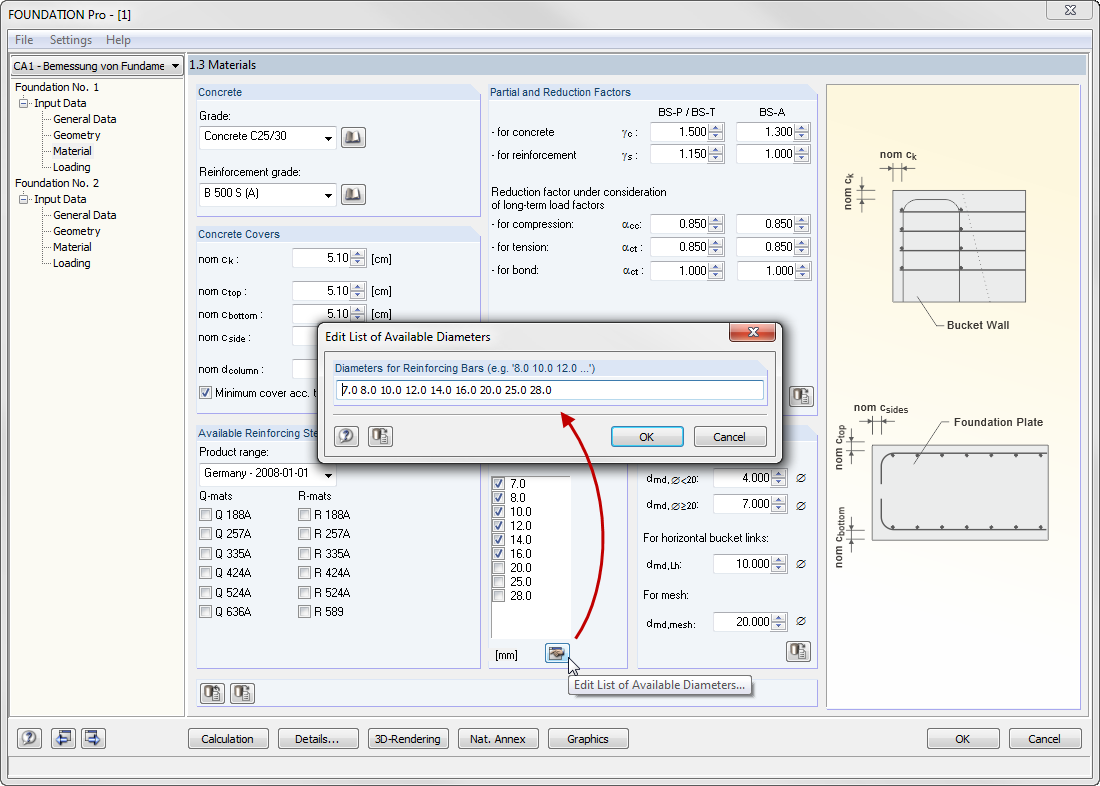Select General Data under Foundation No. 1
The image size is (1100, 786).
85,119
